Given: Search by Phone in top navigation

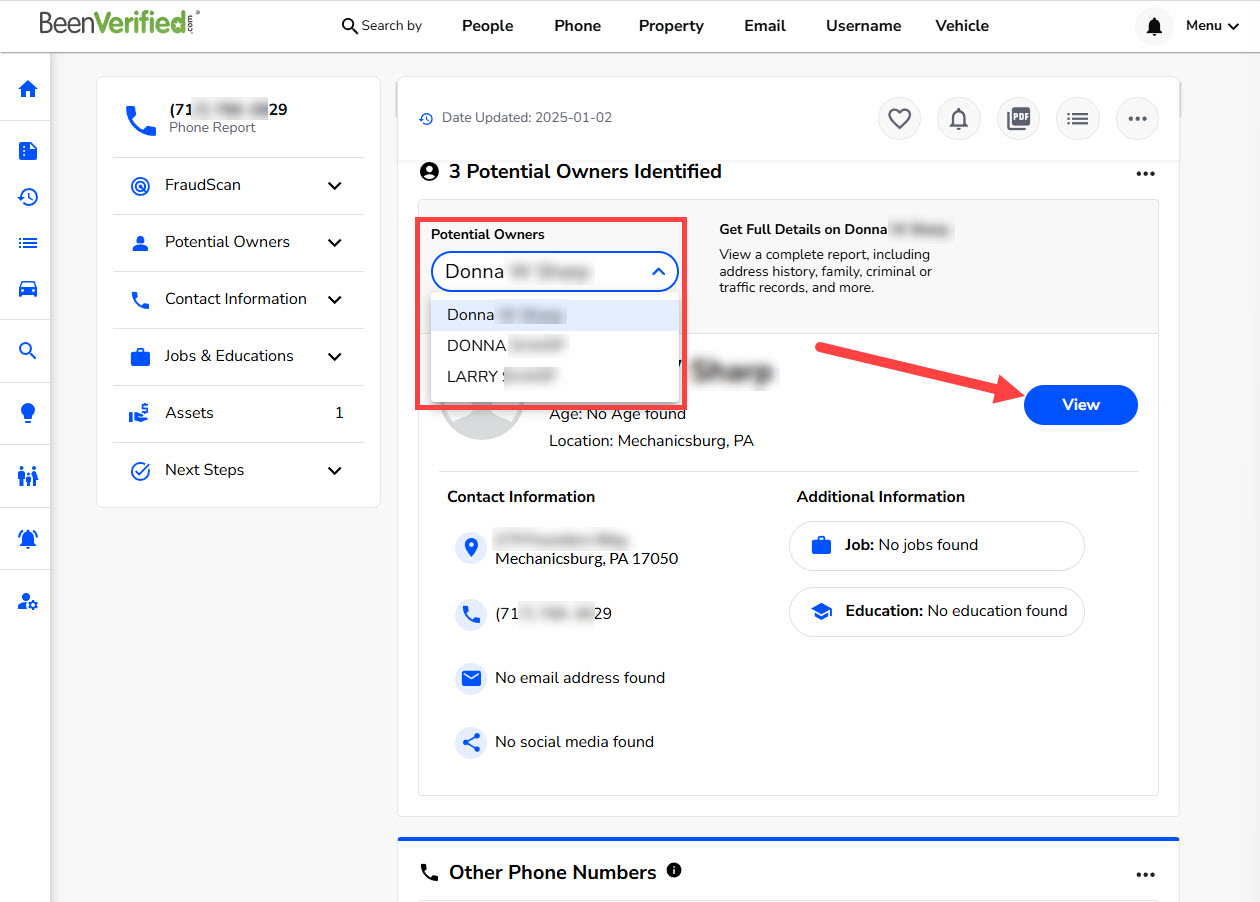Looking at the screenshot, I should click(578, 26).
